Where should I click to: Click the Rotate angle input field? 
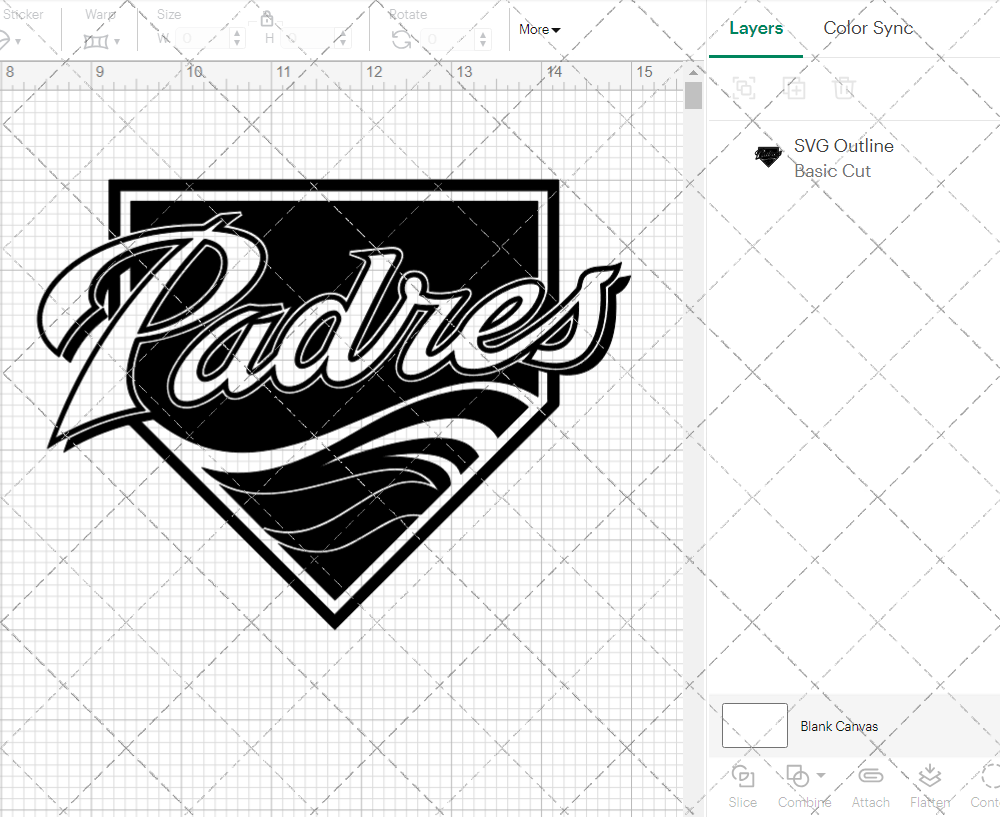pyautogui.click(x=448, y=39)
